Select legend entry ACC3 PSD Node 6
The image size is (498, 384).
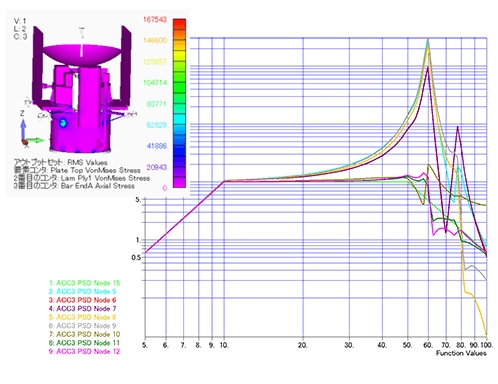82,300
